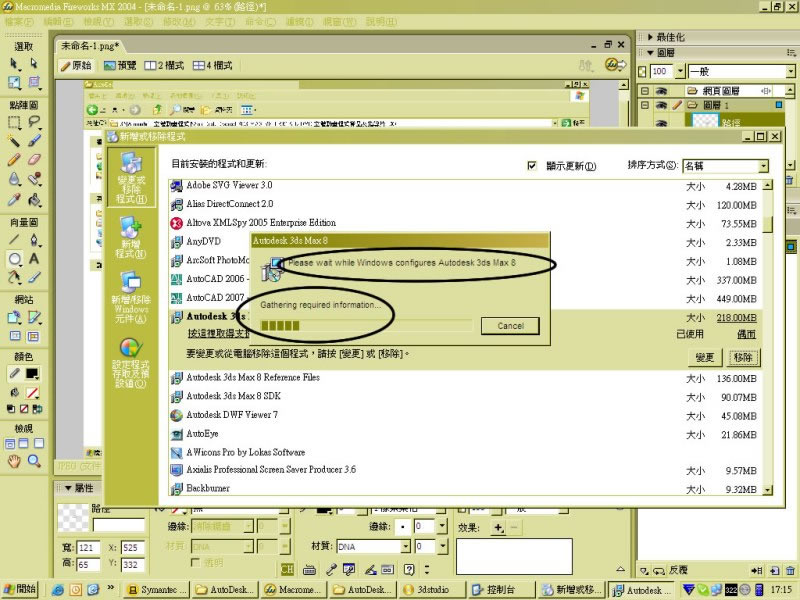Open the 材質 DNA texture dropdown
This screenshot has height=600, width=800.
tap(406, 547)
